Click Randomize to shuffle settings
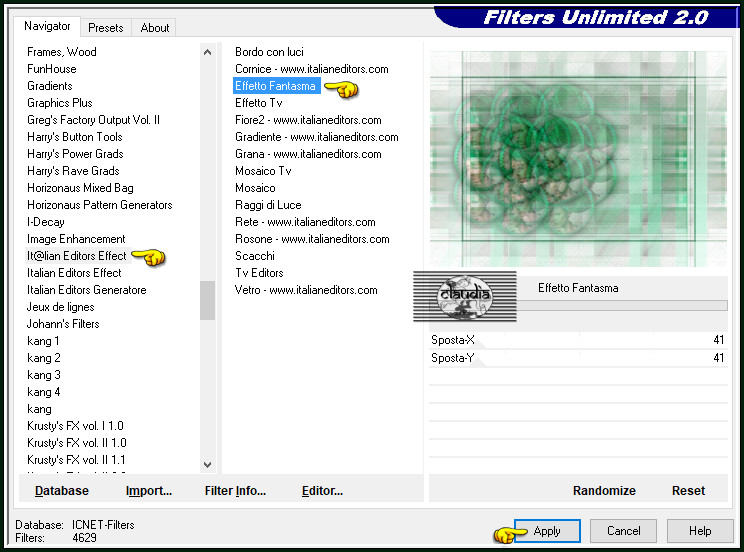 [x=604, y=491]
